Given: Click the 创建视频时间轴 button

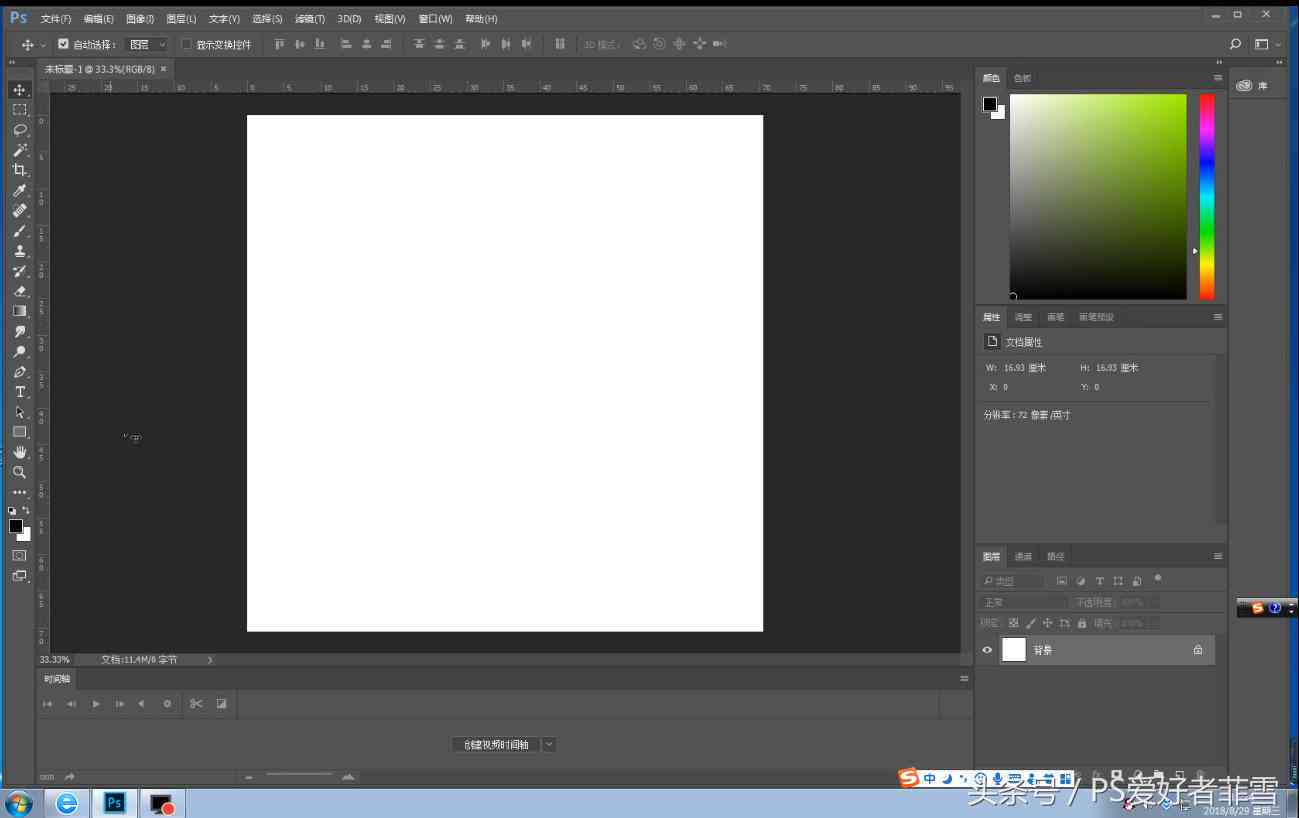Looking at the screenshot, I should (x=496, y=745).
